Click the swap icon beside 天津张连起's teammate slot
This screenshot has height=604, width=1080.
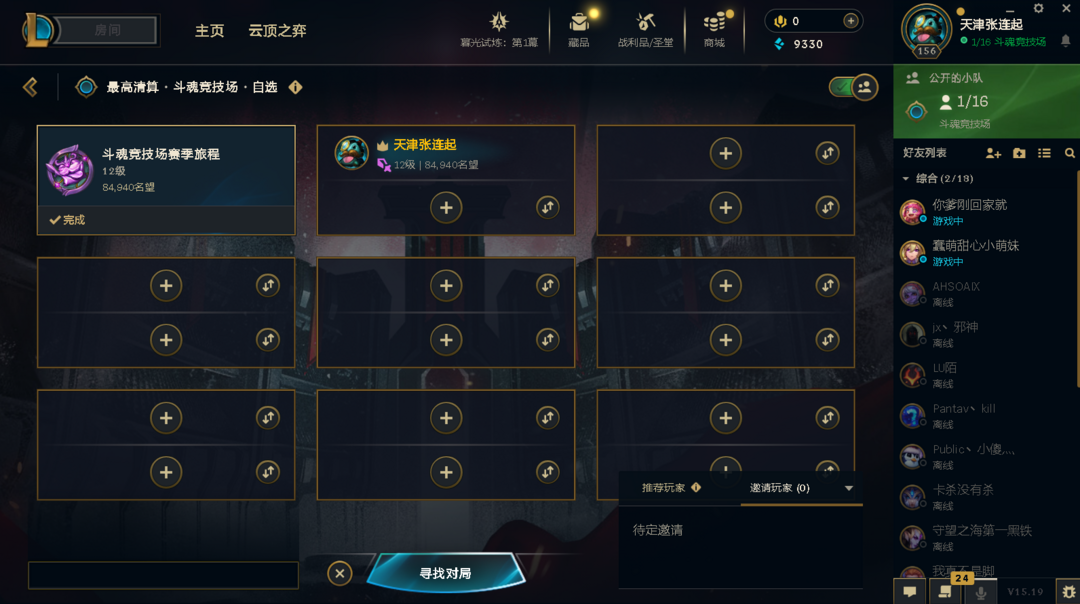click(x=548, y=207)
